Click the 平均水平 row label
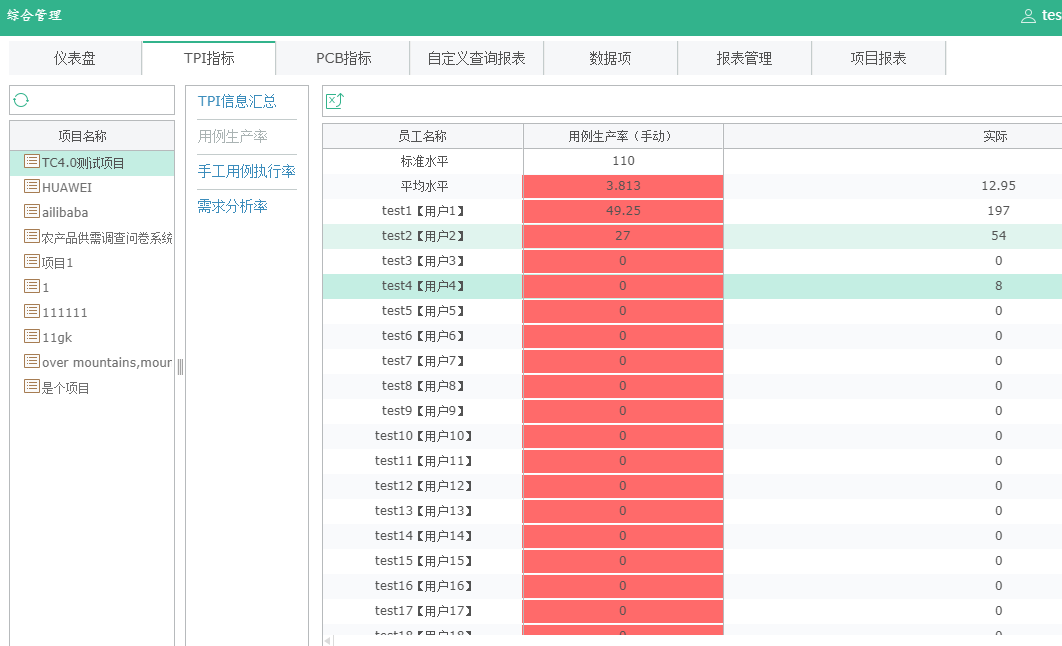Screen dimensions: 1062x646 (x=425, y=186)
